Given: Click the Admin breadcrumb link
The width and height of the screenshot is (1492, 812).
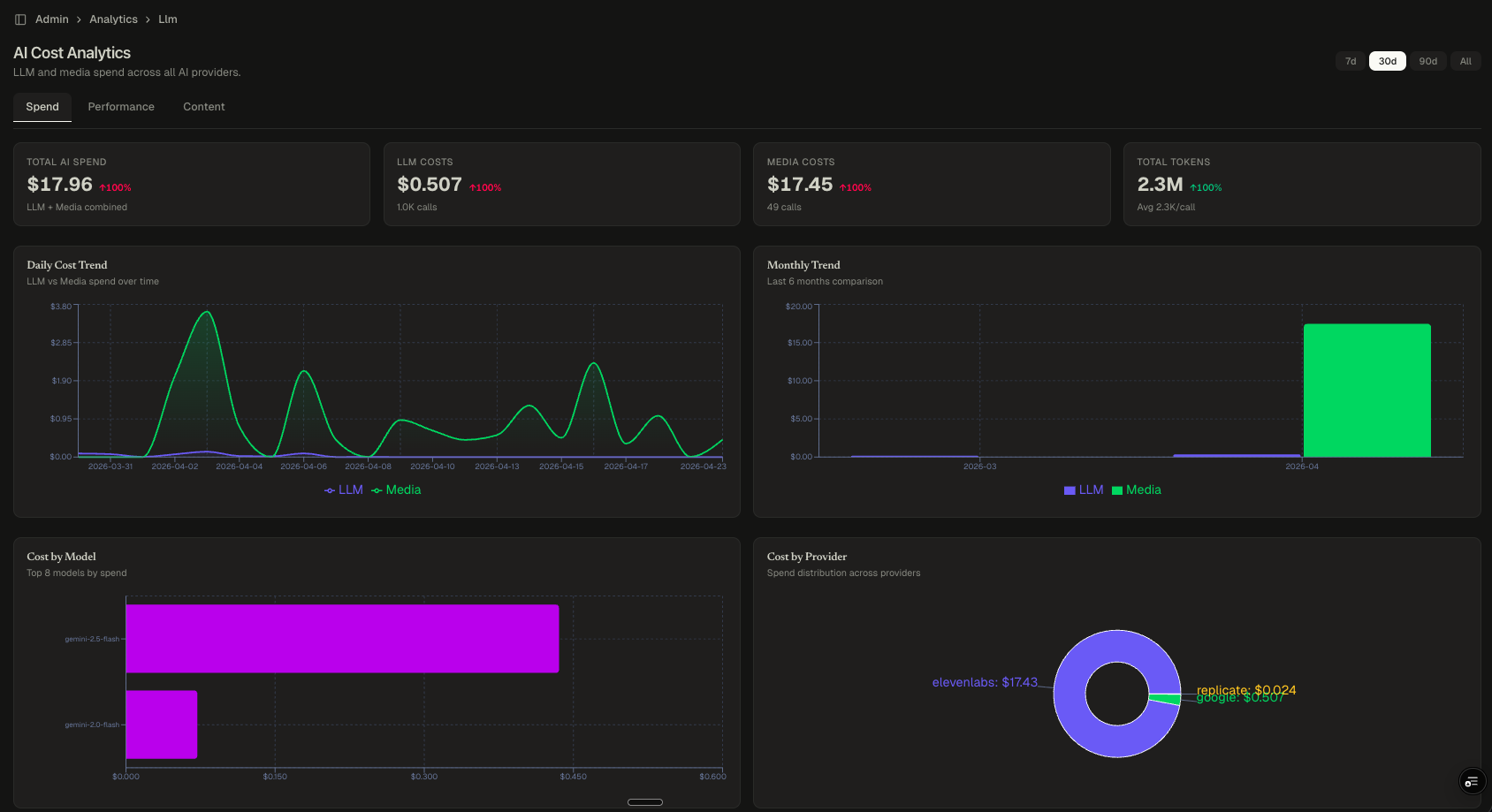Looking at the screenshot, I should pyautogui.click(x=52, y=19).
